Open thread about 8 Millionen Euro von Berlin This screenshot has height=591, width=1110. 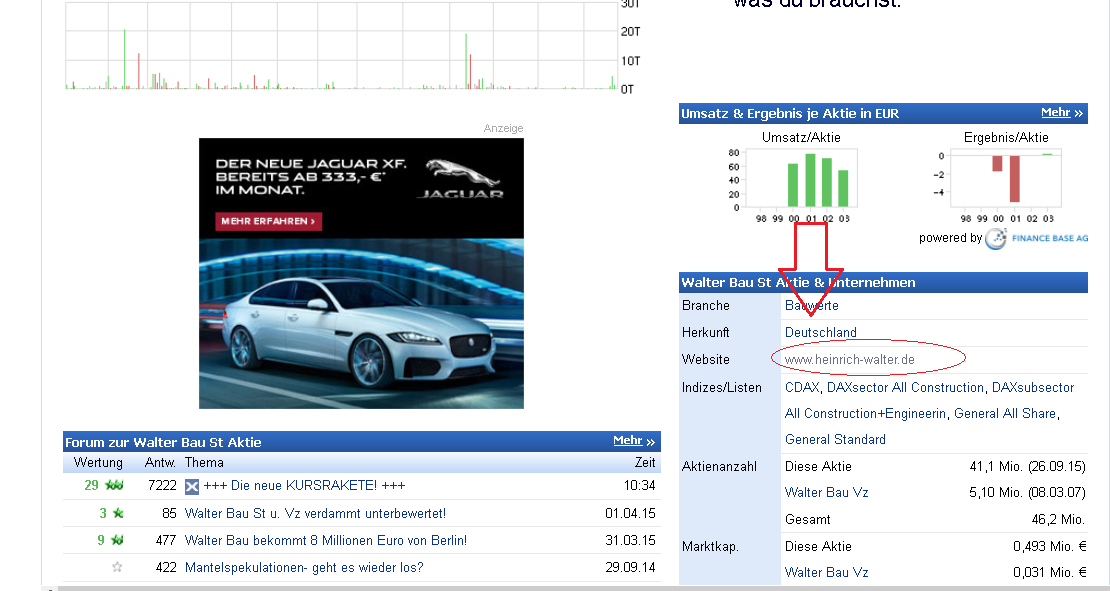click(326, 540)
